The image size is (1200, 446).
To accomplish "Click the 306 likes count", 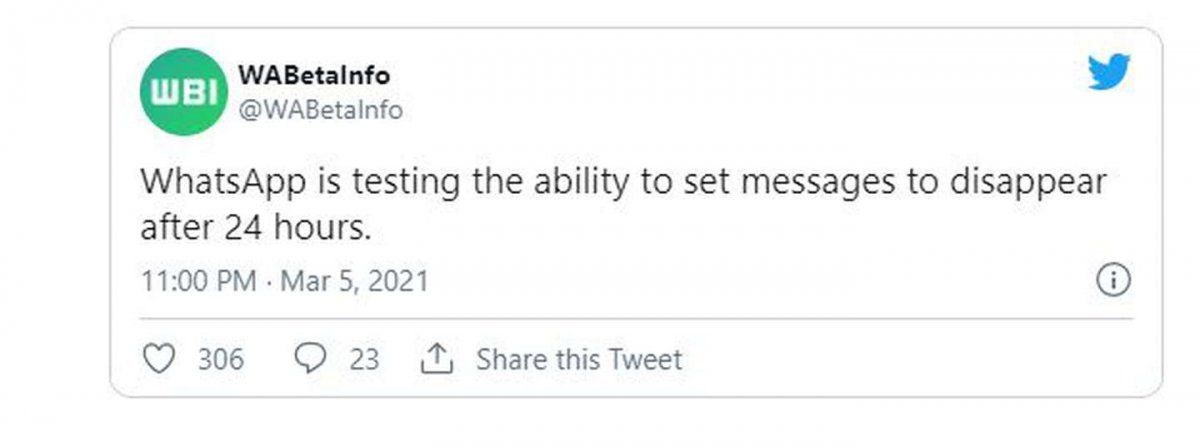I will click(x=220, y=359).
